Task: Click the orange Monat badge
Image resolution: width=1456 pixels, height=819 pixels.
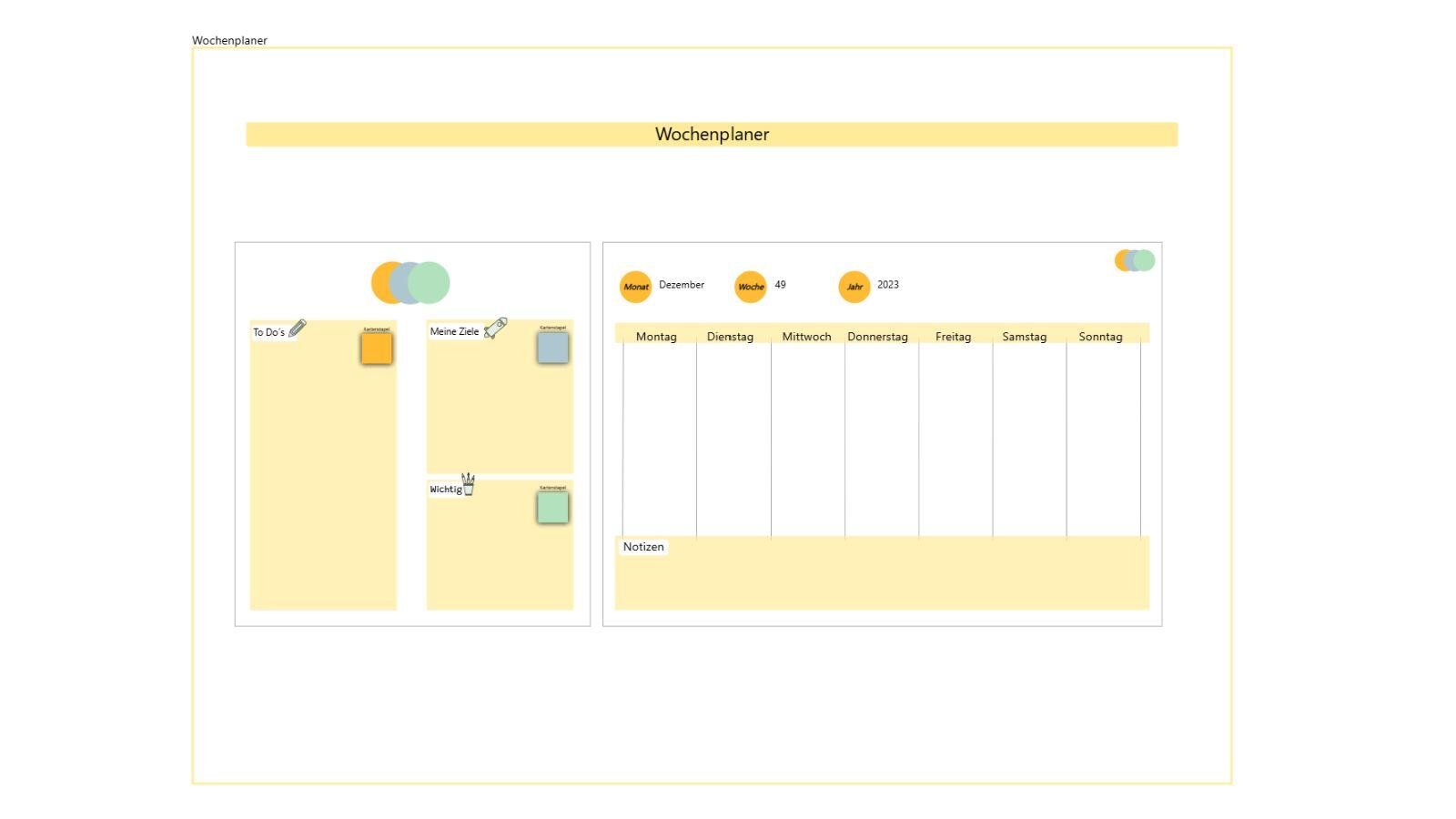Action: (x=635, y=286)
